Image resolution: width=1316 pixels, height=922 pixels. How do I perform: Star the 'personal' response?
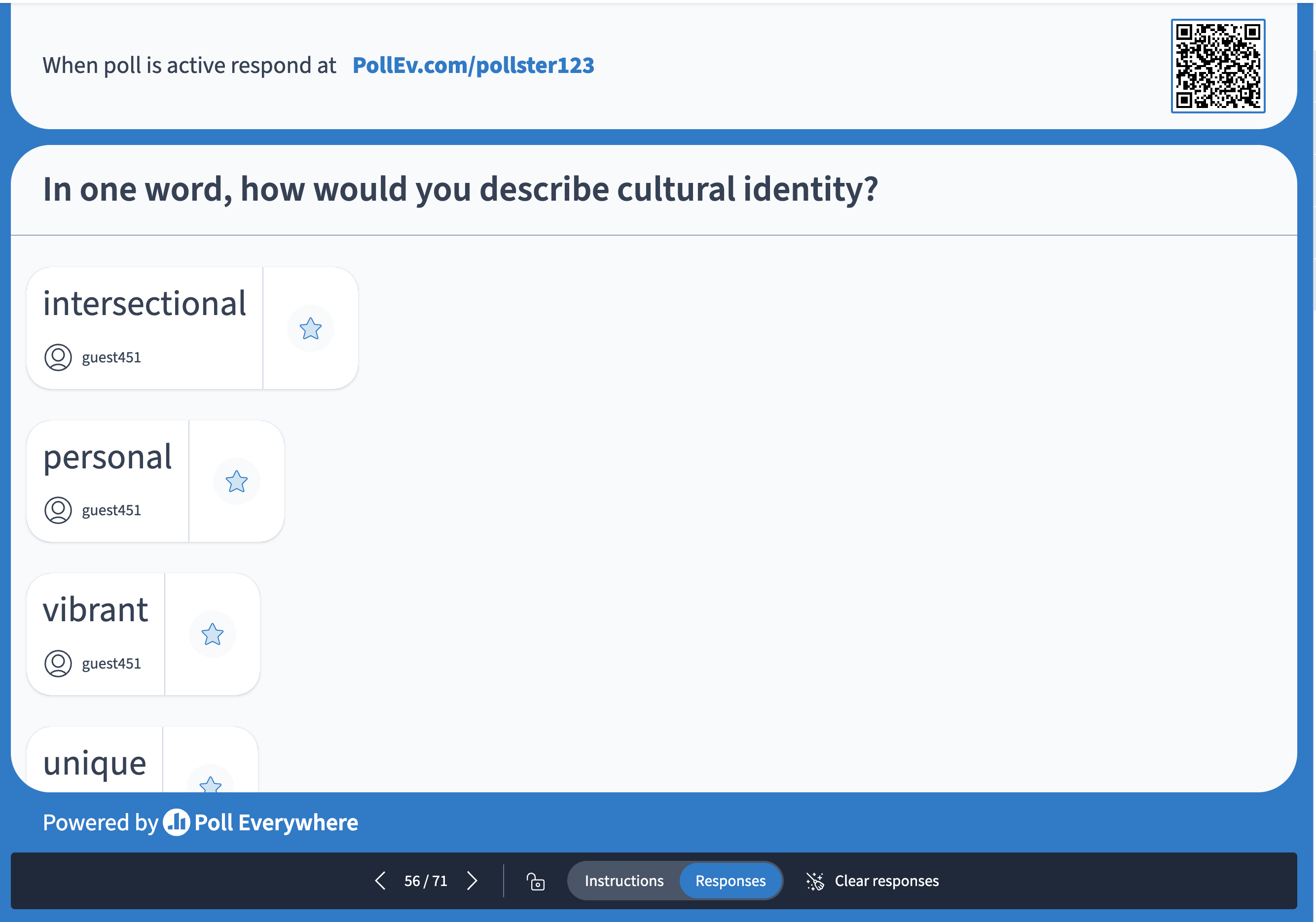click(x=237, y=482)
